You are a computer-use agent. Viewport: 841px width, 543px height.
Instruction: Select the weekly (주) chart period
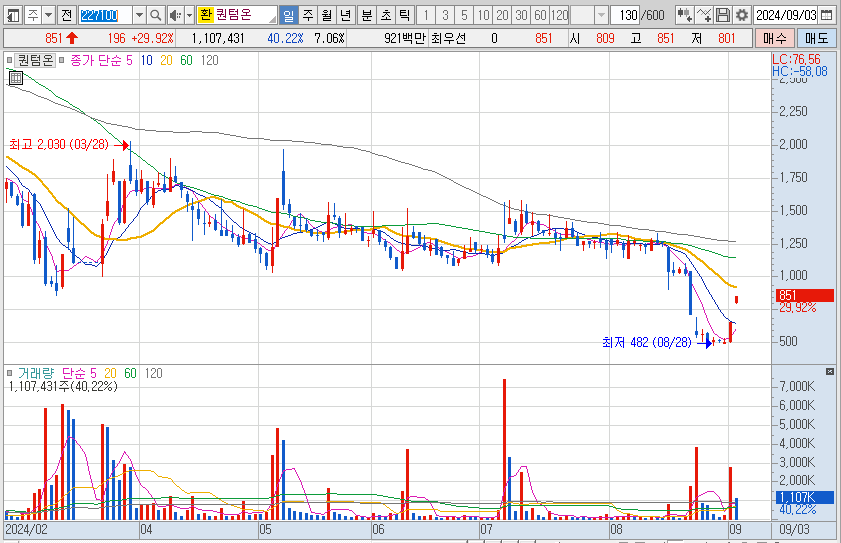[308, 15]
